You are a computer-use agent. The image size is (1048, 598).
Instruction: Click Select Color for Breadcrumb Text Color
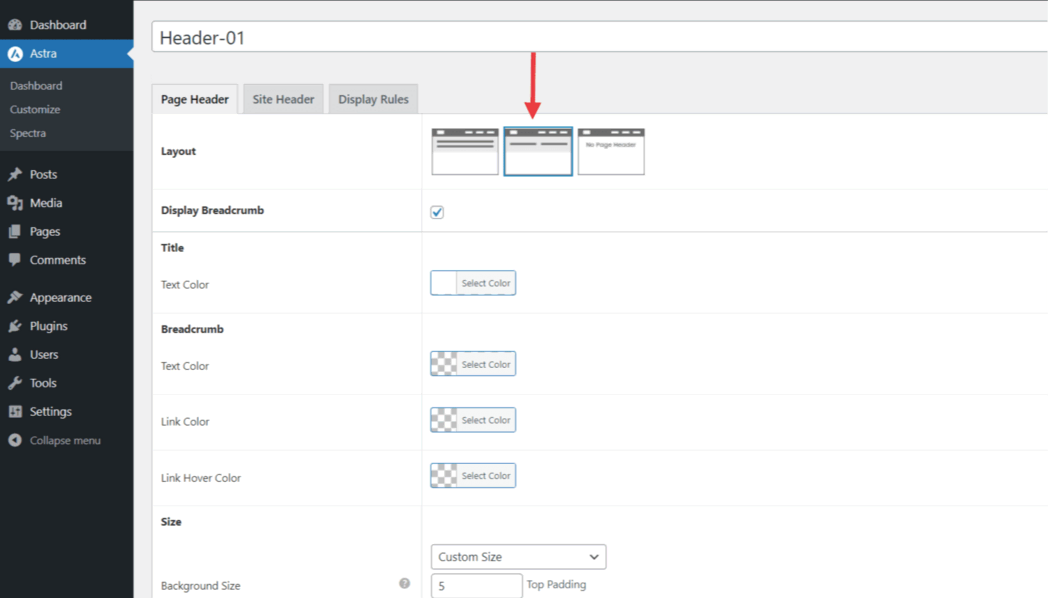click(x=486, y=364)
